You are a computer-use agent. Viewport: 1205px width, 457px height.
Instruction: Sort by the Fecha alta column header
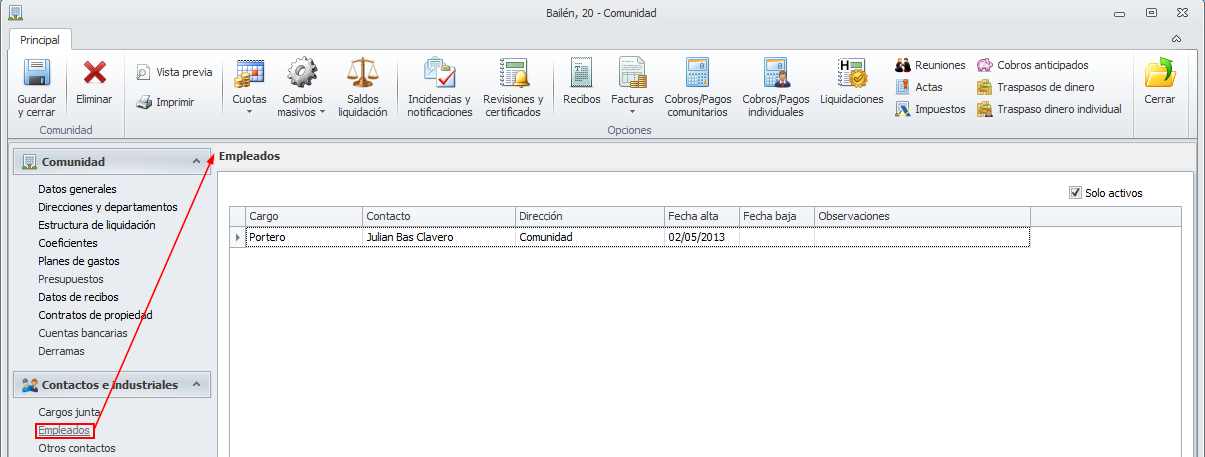click(x=702, y=216)
